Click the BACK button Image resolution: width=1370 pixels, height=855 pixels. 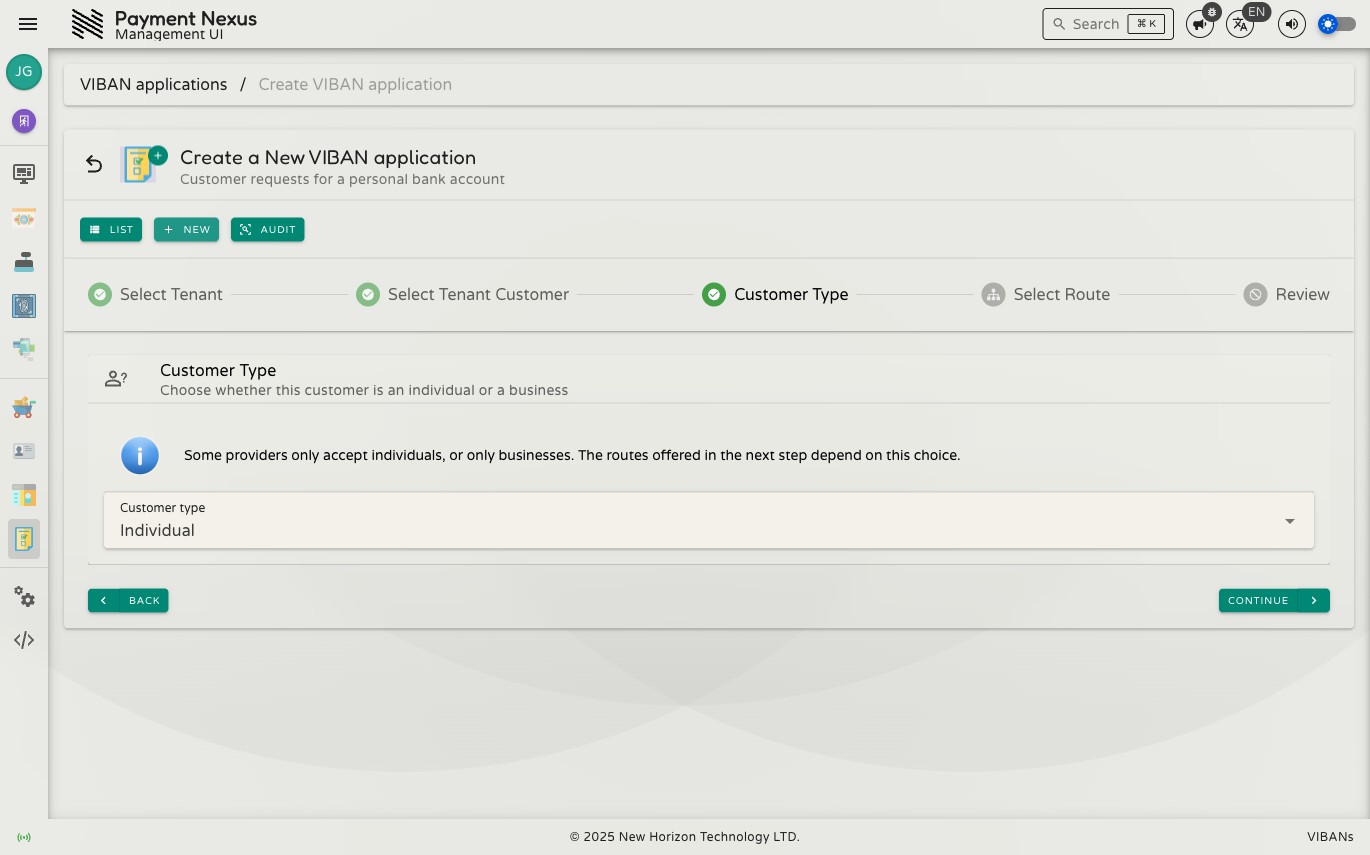coord(128,600)
